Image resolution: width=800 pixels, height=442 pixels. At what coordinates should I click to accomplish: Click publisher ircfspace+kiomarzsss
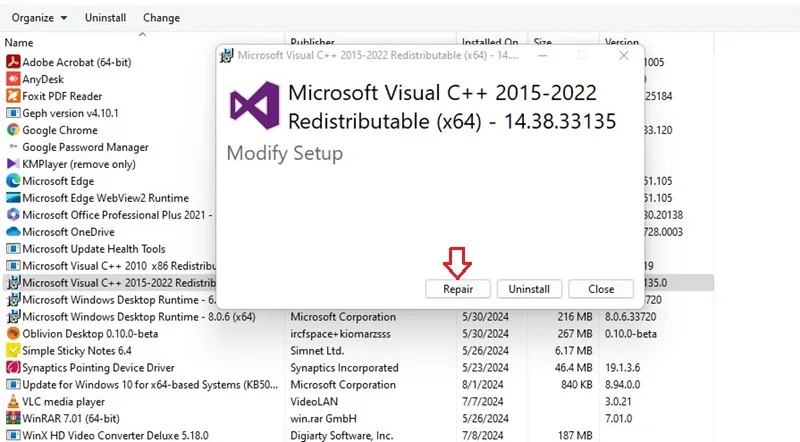click(340, 334)
